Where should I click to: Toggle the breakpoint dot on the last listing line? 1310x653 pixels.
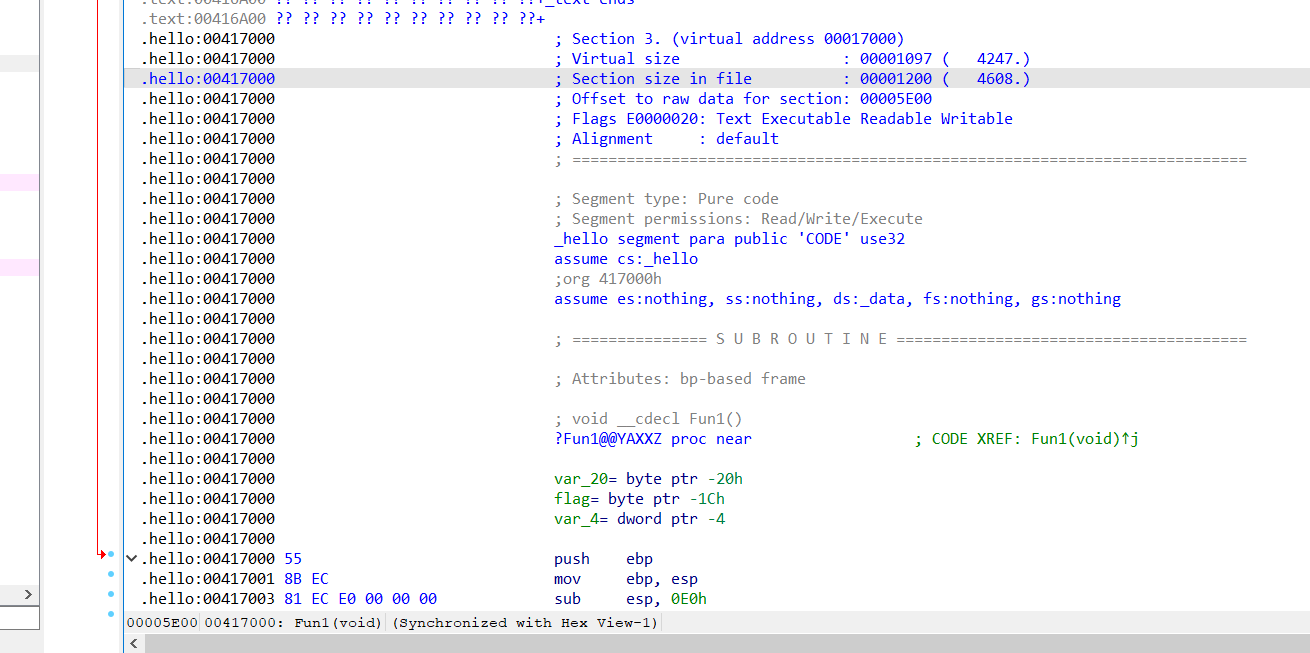click(x=110, y=613)
